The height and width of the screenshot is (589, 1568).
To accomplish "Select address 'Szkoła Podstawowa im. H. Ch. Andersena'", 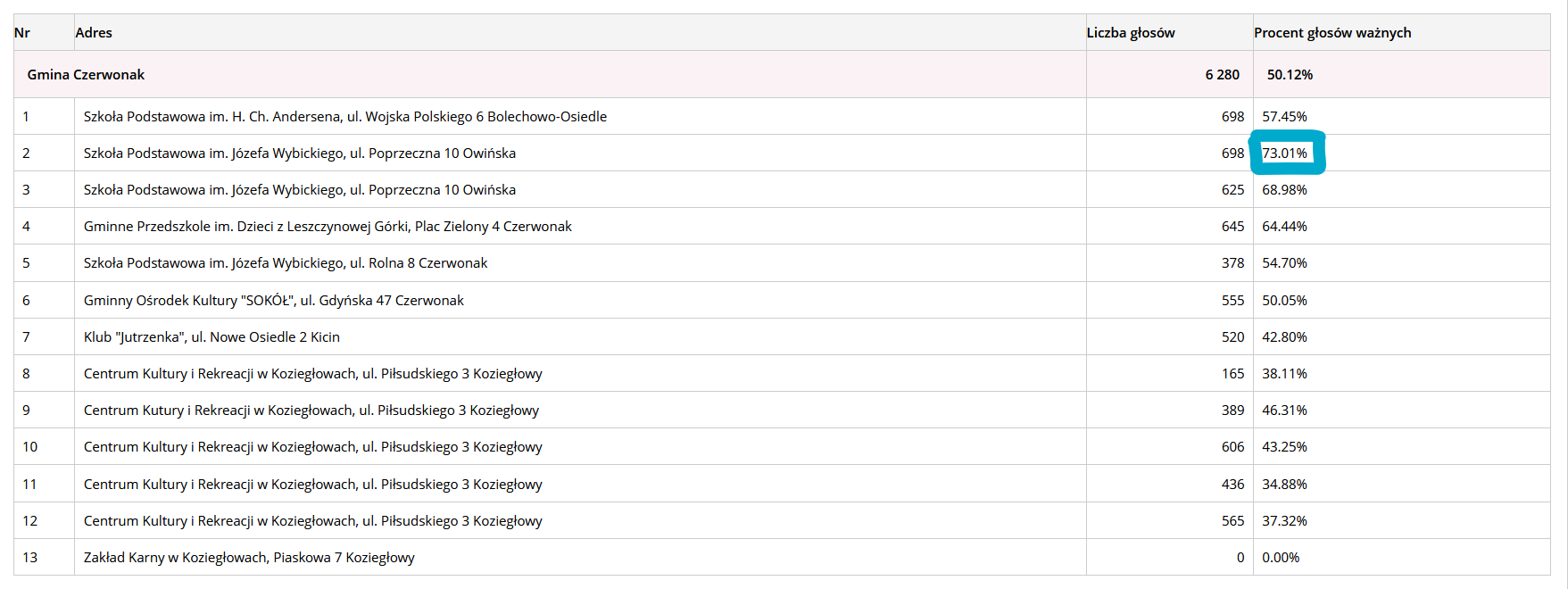I will 345,117.
